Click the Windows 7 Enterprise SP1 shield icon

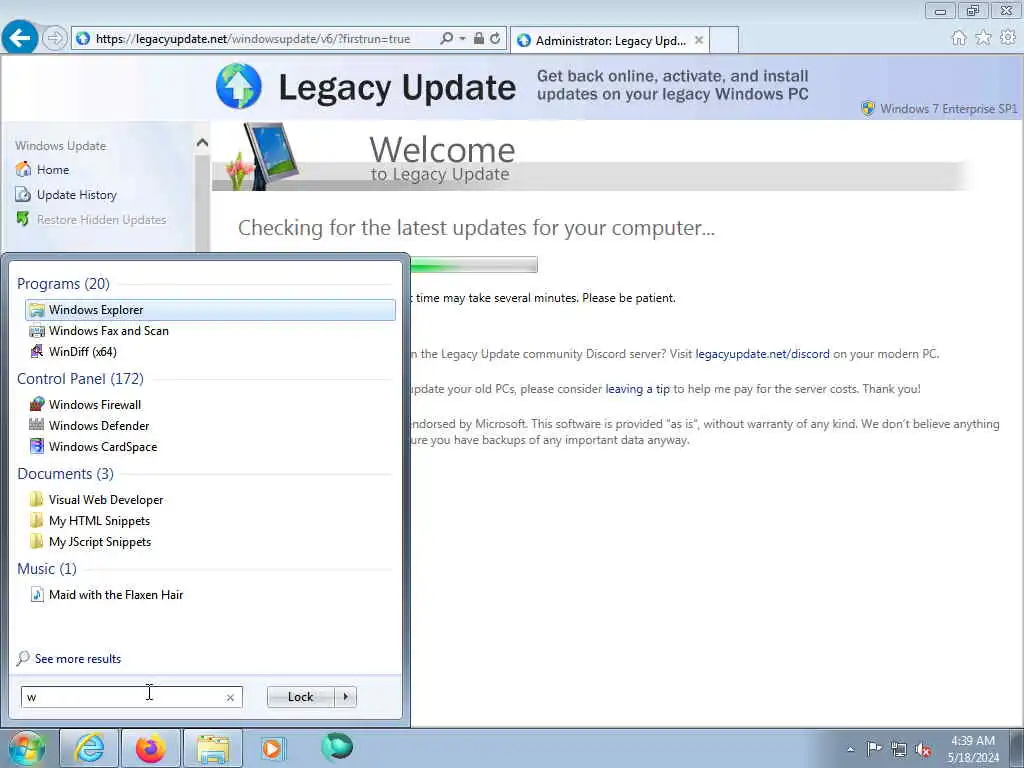[868, 108]
